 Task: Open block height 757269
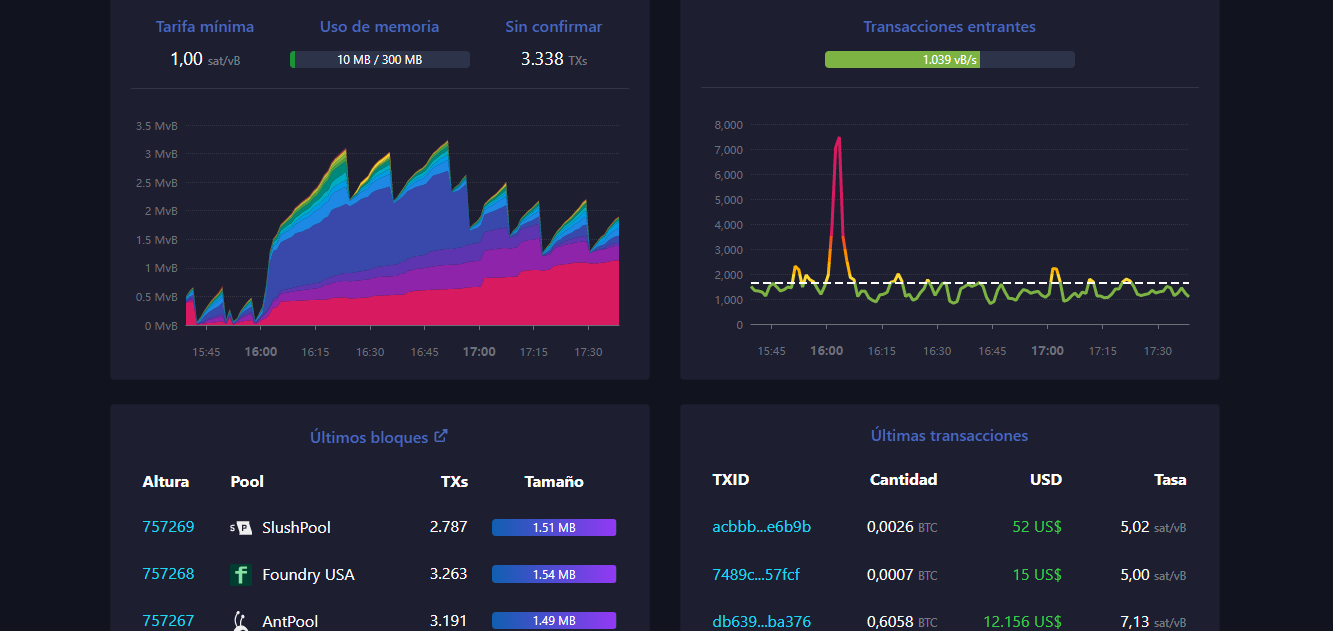pos(168,527)
